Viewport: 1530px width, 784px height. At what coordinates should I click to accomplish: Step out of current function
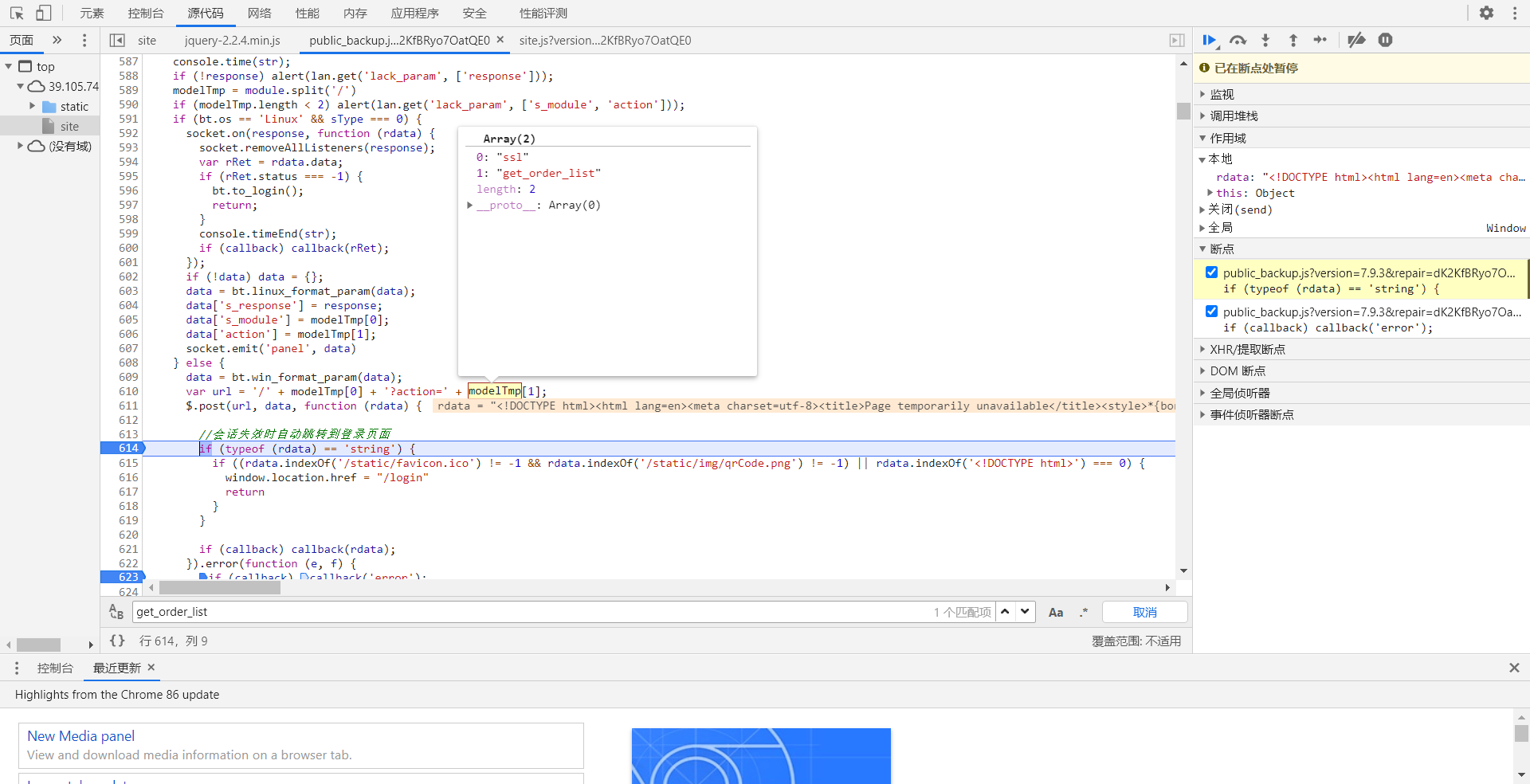[1293, 40]
